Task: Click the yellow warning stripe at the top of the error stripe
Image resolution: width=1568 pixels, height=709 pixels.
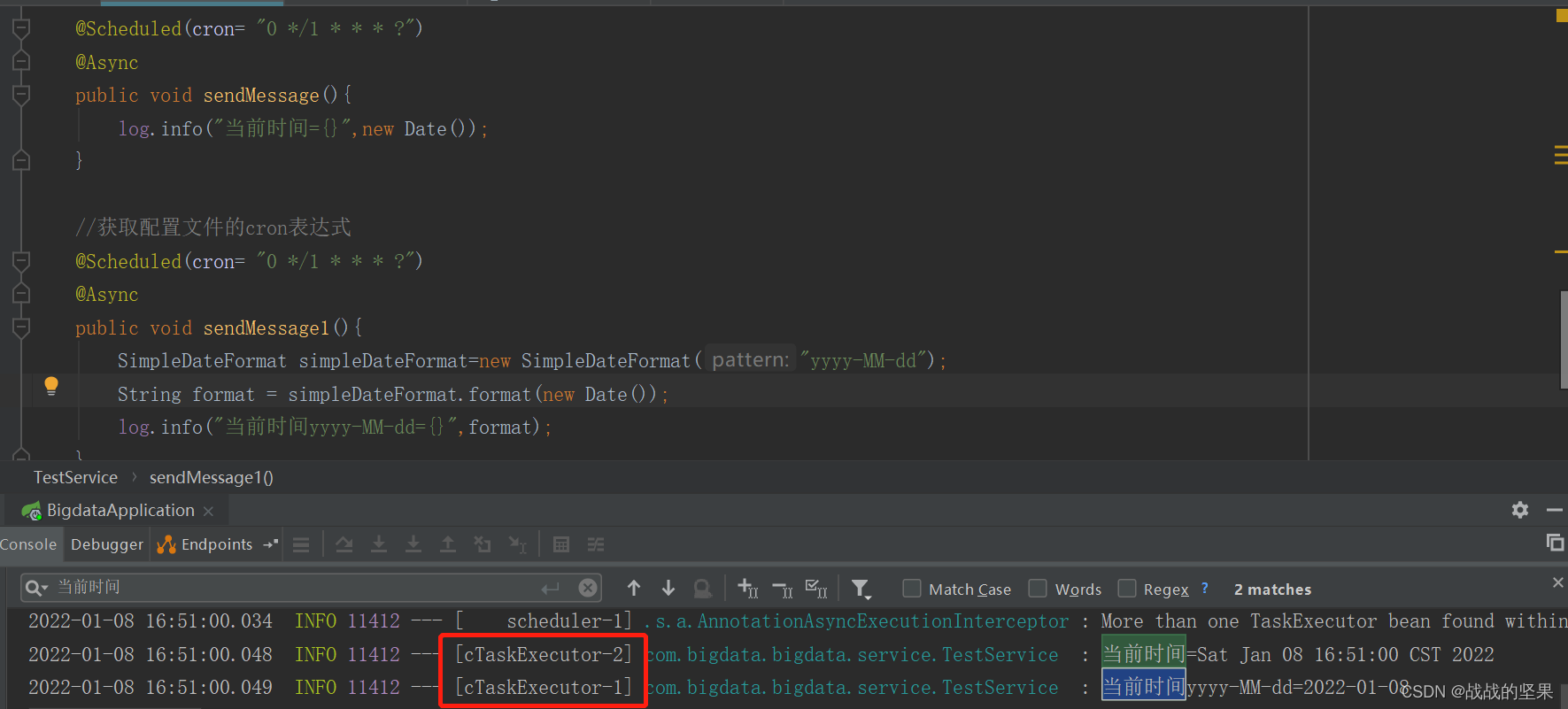Action: tap(1561, 15)
